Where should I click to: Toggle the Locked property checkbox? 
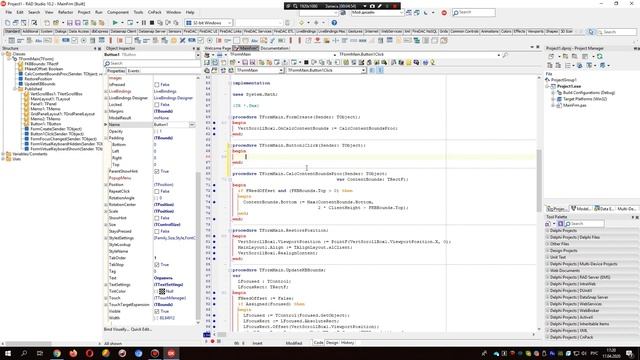[157, 104]
